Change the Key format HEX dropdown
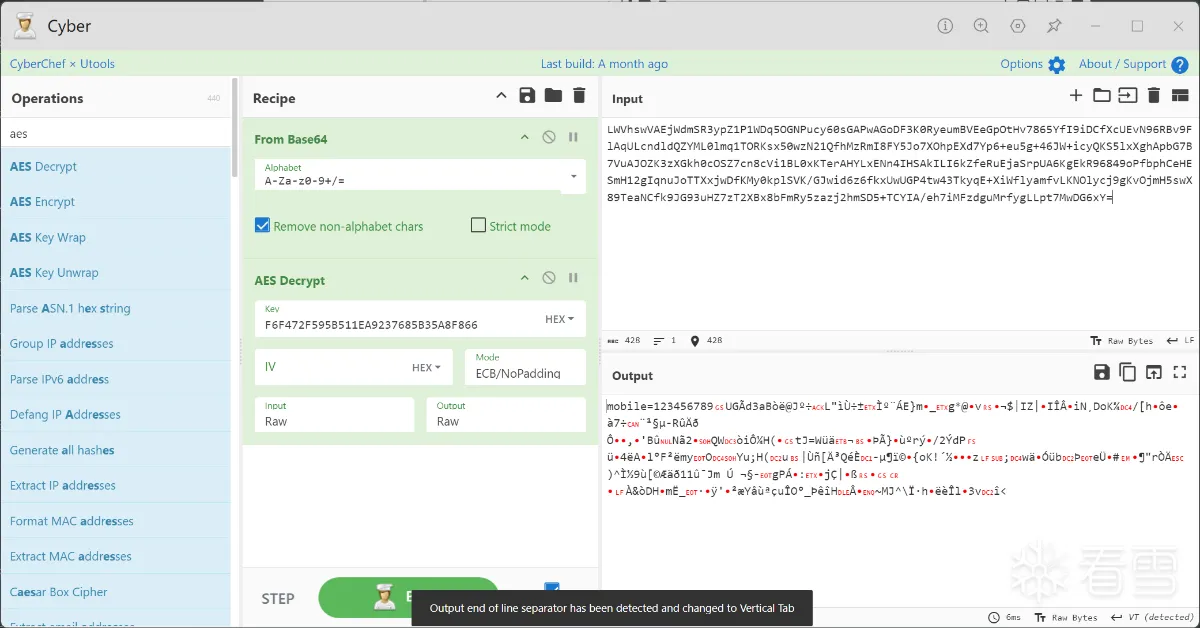 click(559, 319)
